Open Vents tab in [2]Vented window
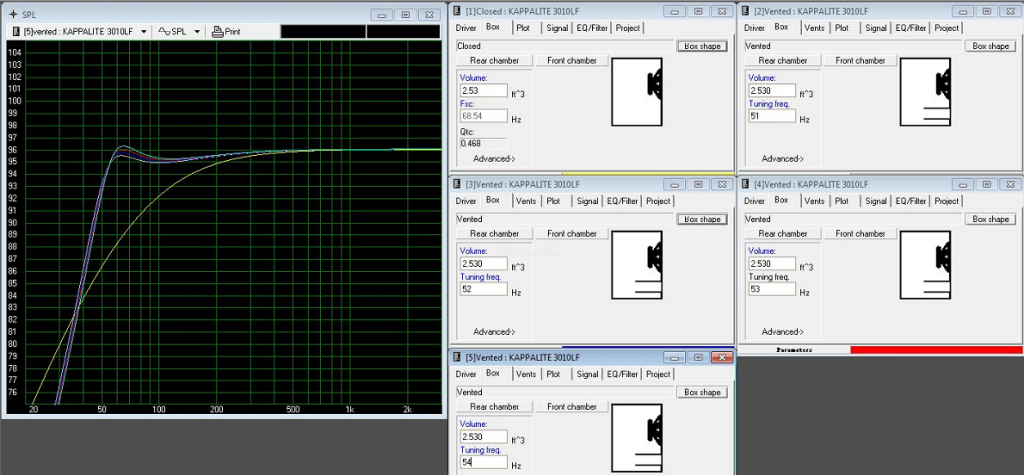 click(x=814, y=28)
